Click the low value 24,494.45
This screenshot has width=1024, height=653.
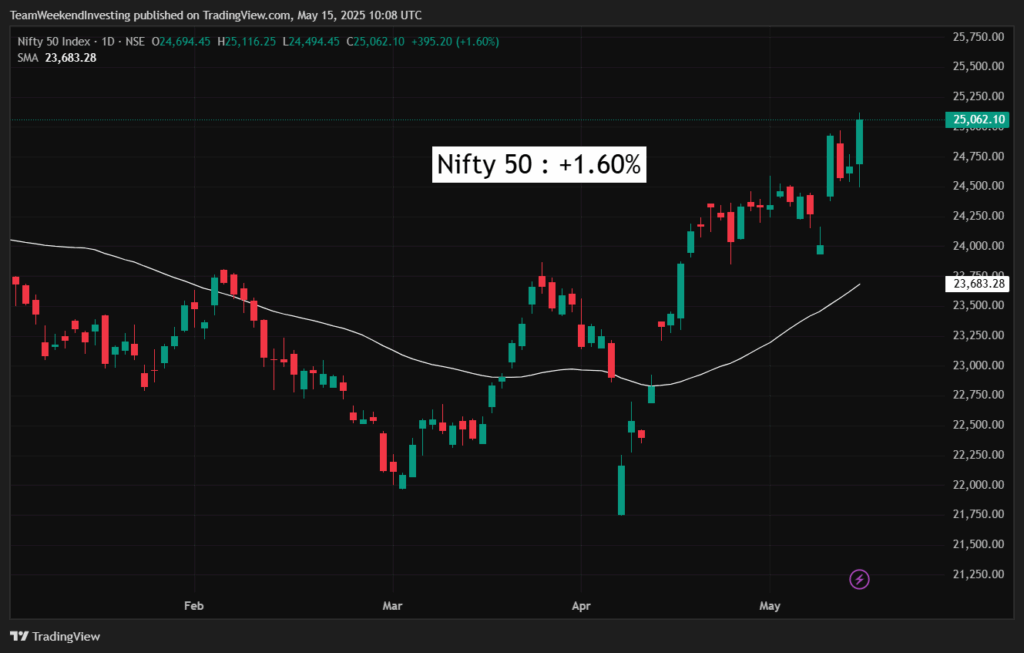point(314,41)
